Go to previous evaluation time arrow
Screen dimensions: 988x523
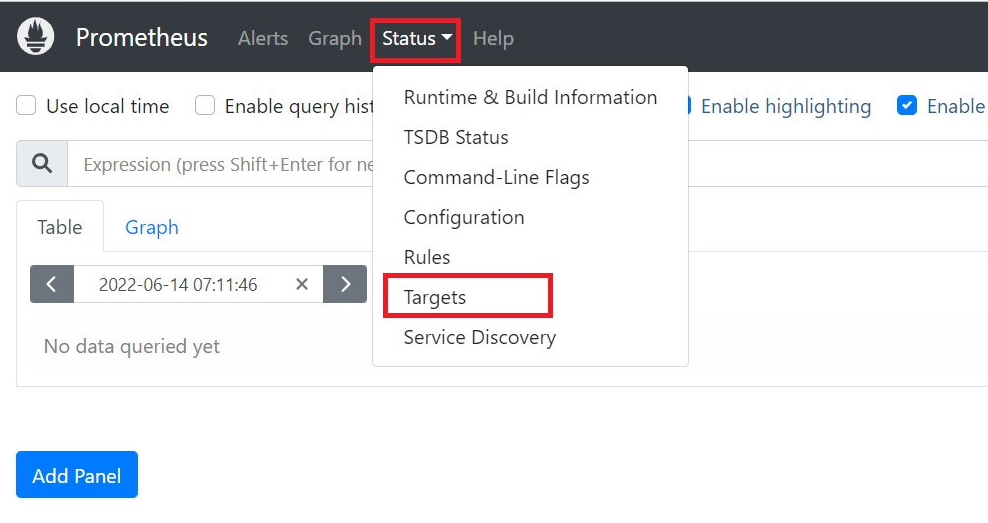(52, 284)
